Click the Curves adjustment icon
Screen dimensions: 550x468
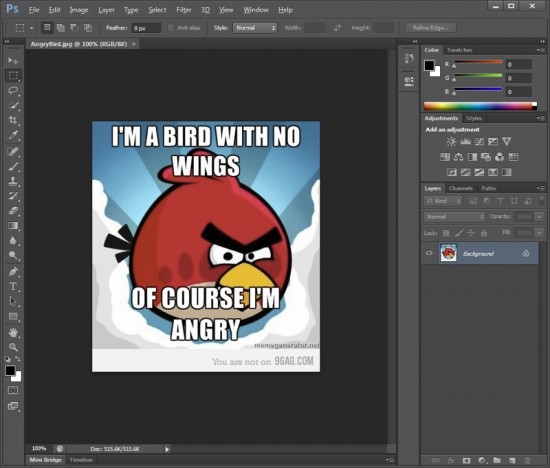point(479,142)
